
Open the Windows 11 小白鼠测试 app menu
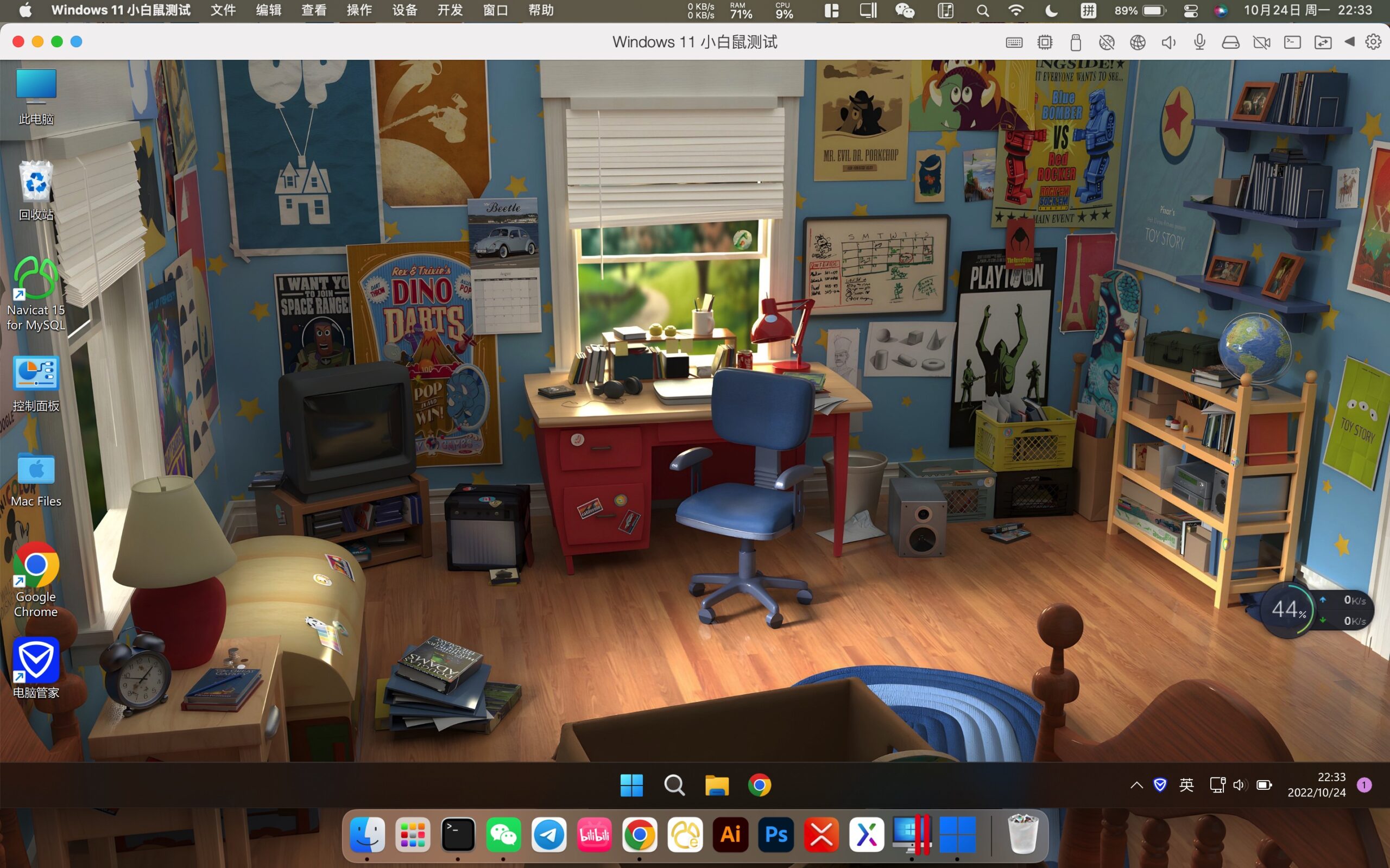tap(121, 10)
